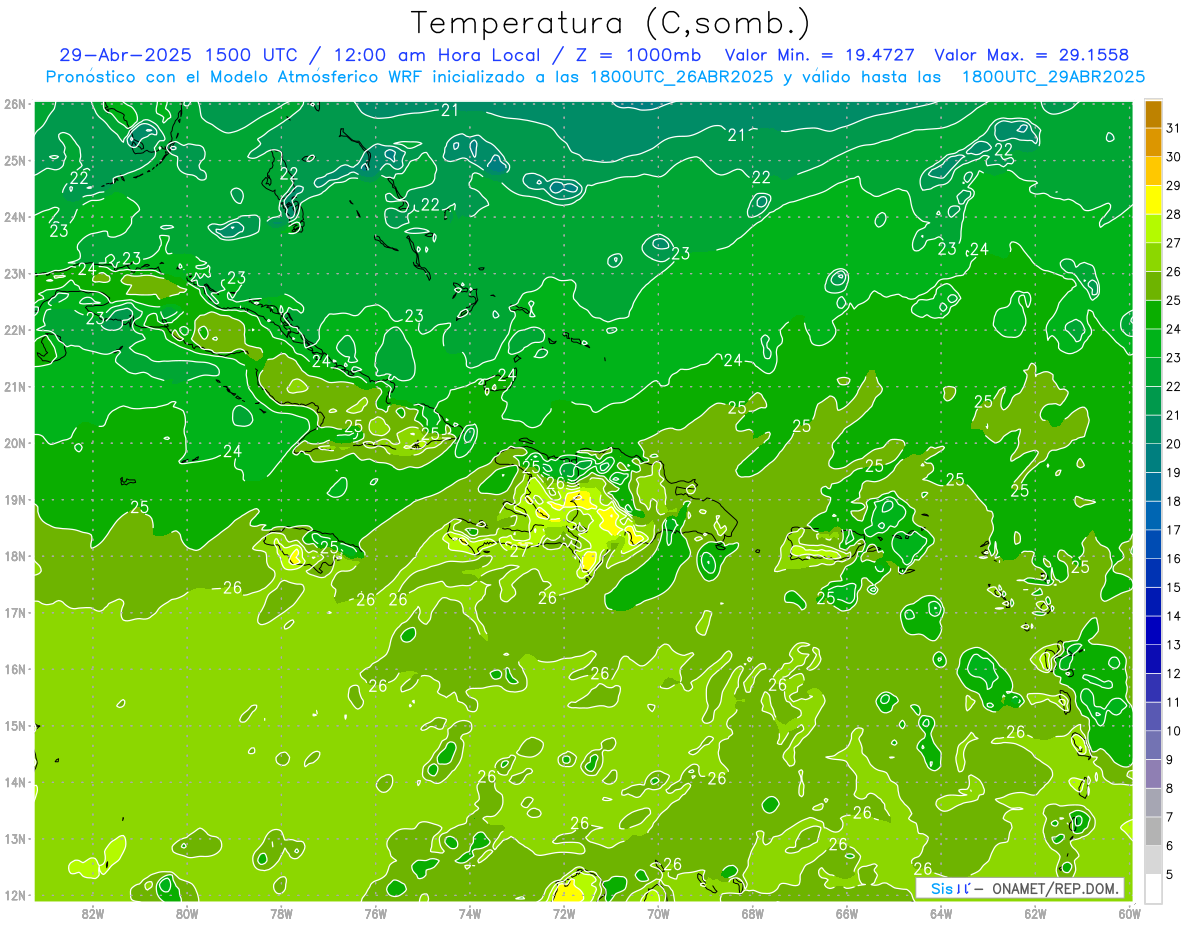Click the '26N' latitude axis label
This screenshot has width=1200, height=927.
coord(15,104)
